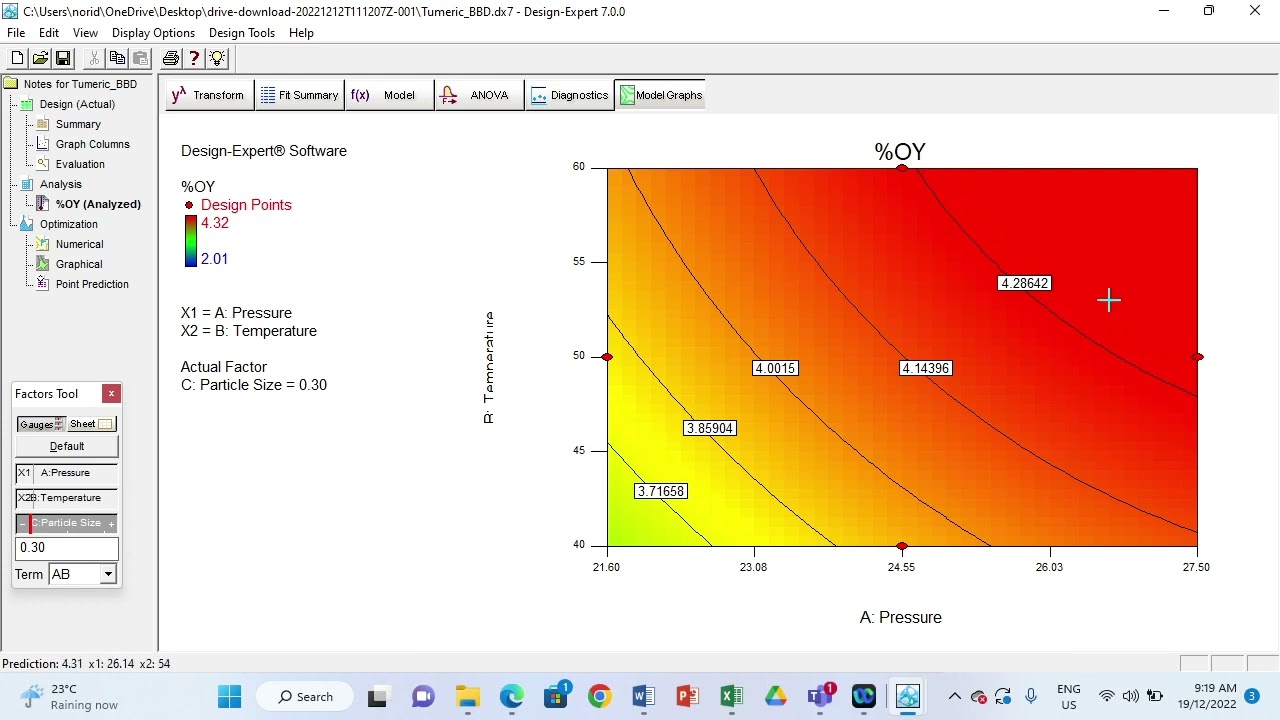
Task: Click the %OY graph title
Action: tap(900, 152)
